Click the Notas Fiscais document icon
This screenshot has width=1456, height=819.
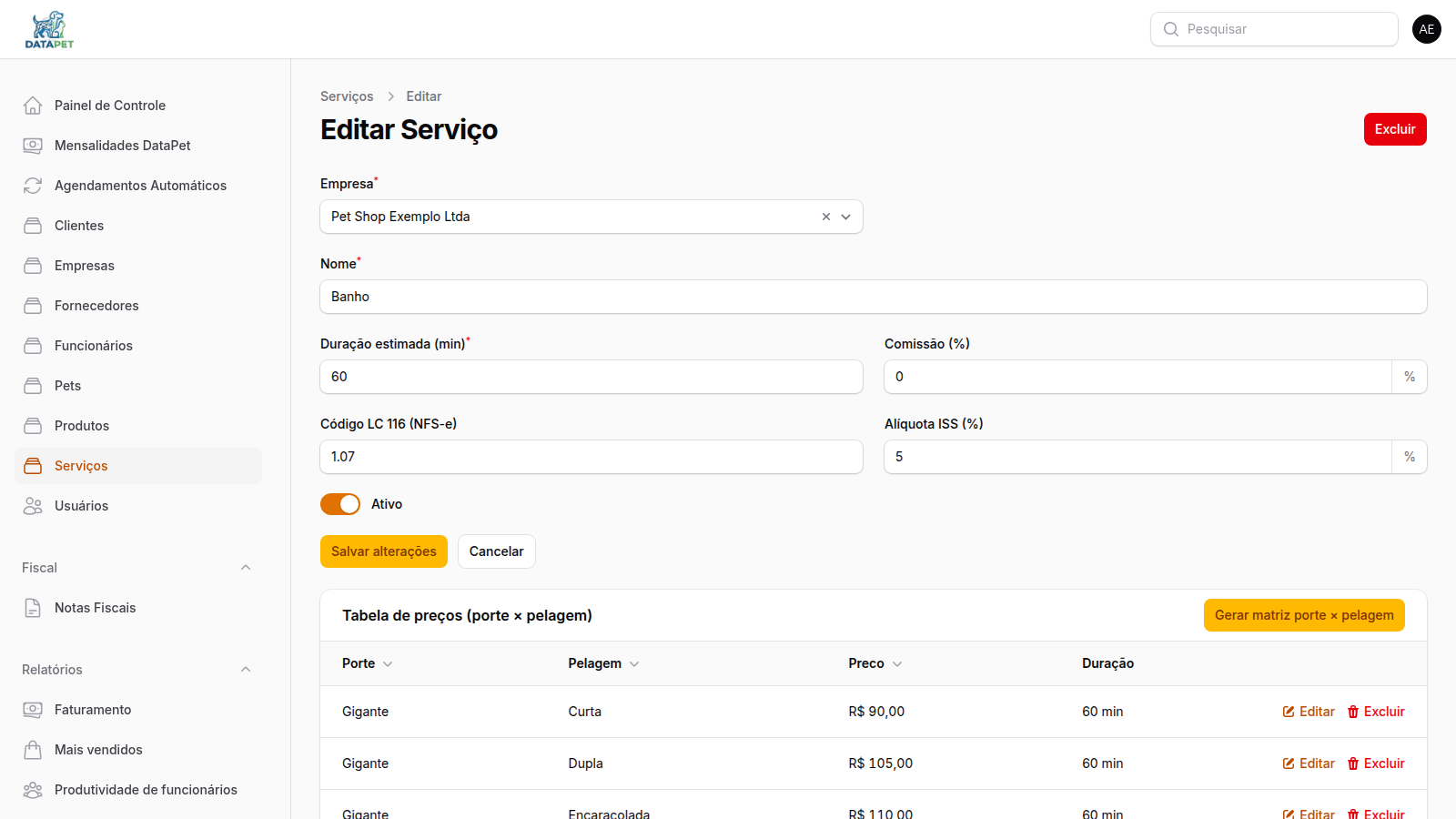33,608
